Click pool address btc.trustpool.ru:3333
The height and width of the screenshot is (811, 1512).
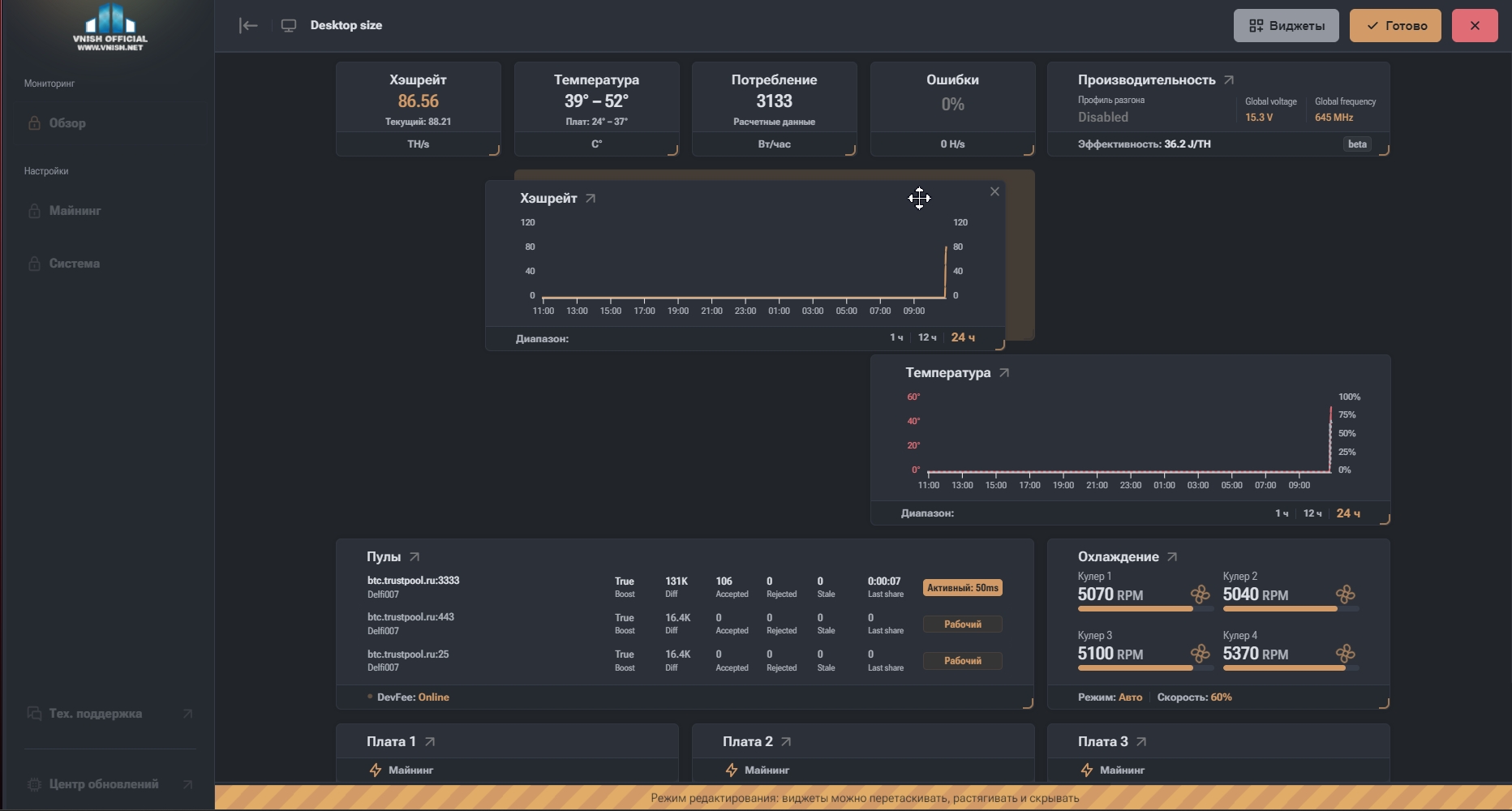tap(413, 581)
